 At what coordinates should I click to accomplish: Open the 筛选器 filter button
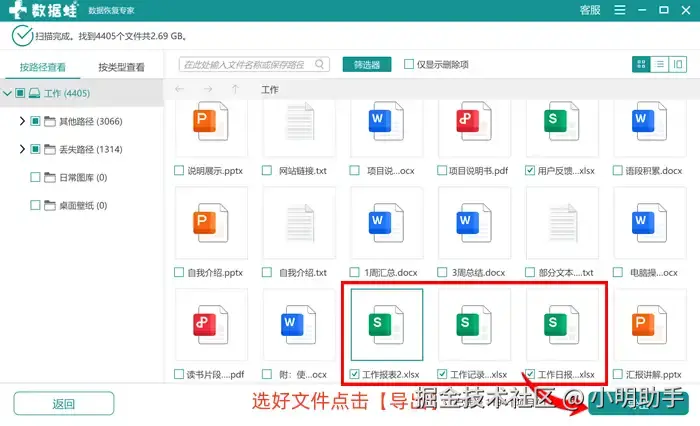pos(367,64)
